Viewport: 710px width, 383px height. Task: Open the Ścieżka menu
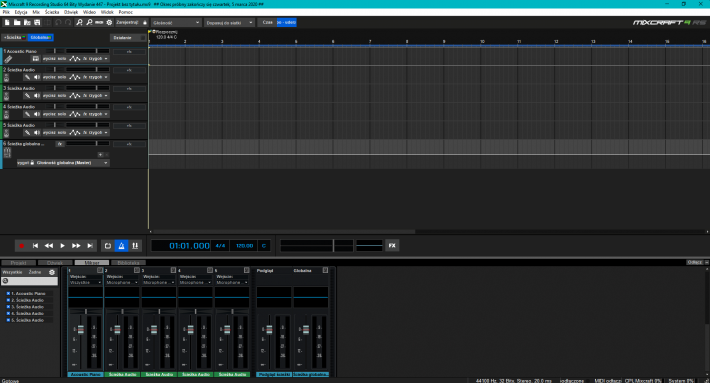coord(52,12)
